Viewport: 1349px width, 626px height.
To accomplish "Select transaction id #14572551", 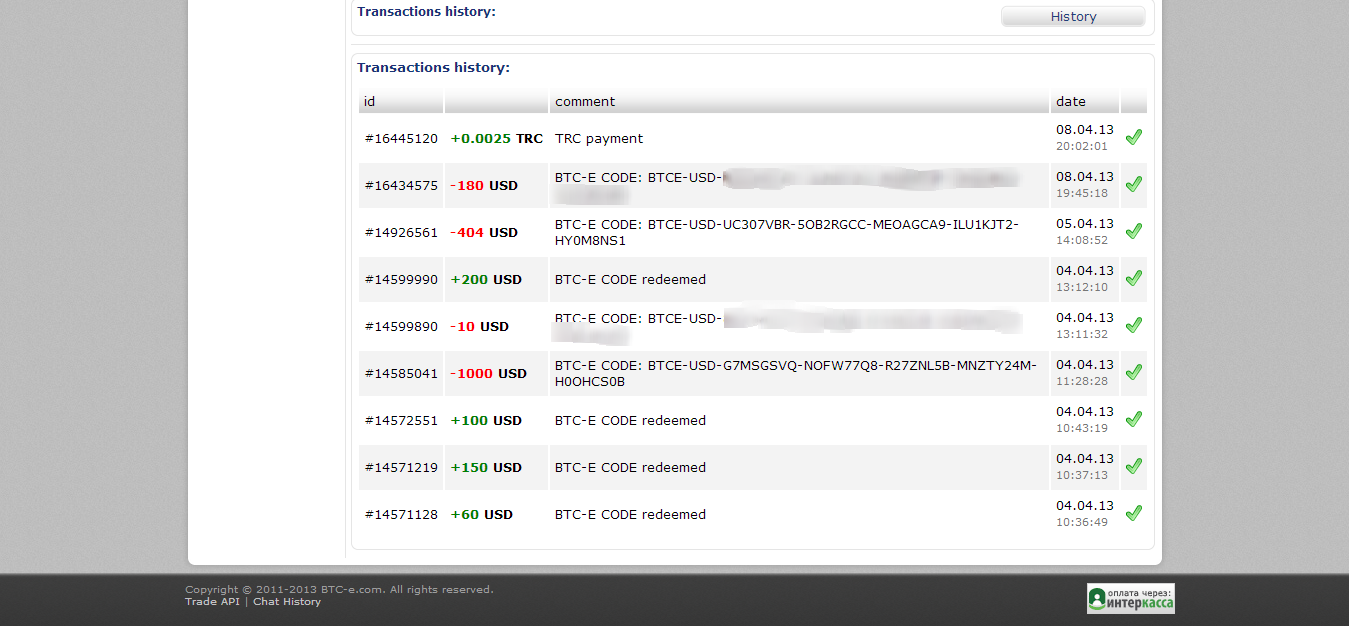I will coord(401,421).
